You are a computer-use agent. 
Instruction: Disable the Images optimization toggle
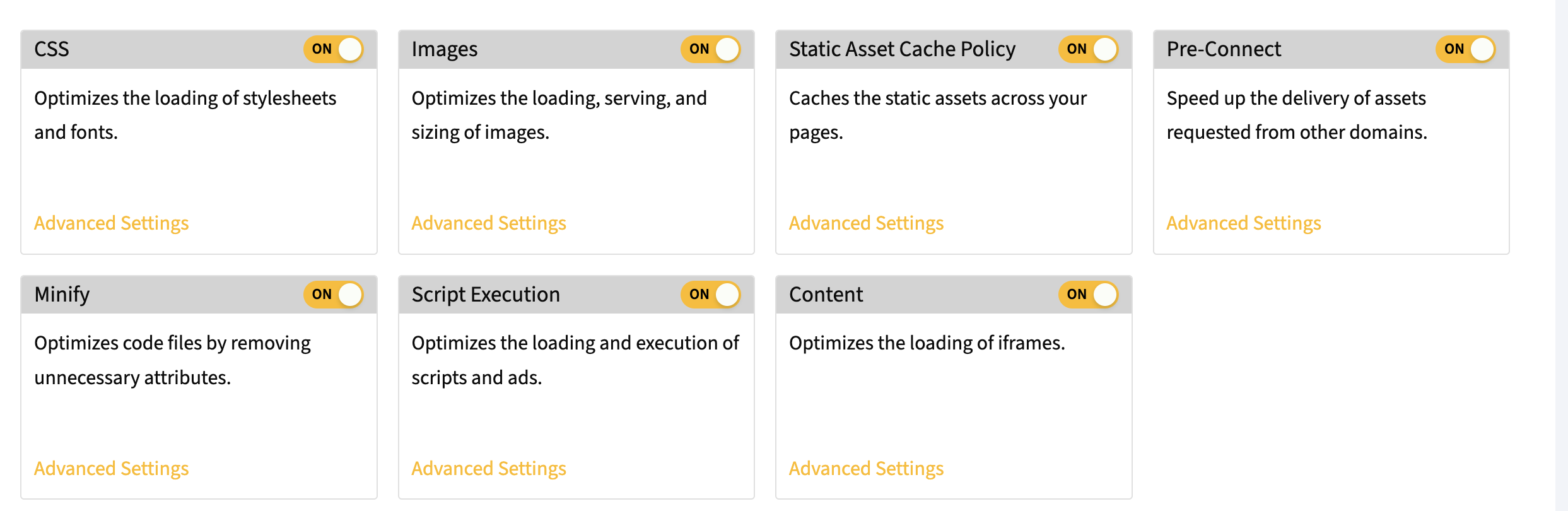pos(711,49)
